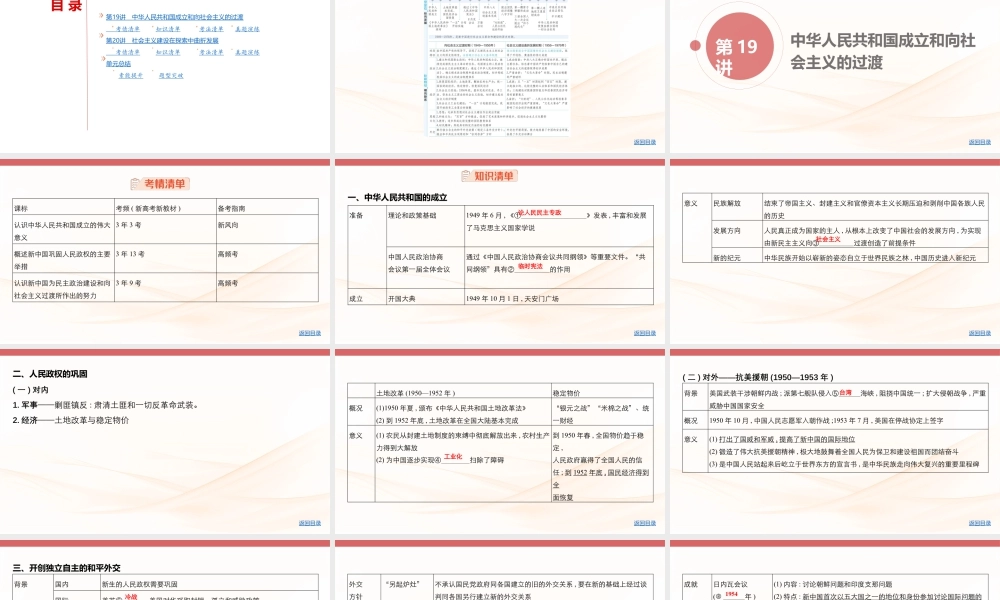Click the clipboard icon in 考情清单 badge
This screenshot has height=600, width=1000.
point(135,184)
